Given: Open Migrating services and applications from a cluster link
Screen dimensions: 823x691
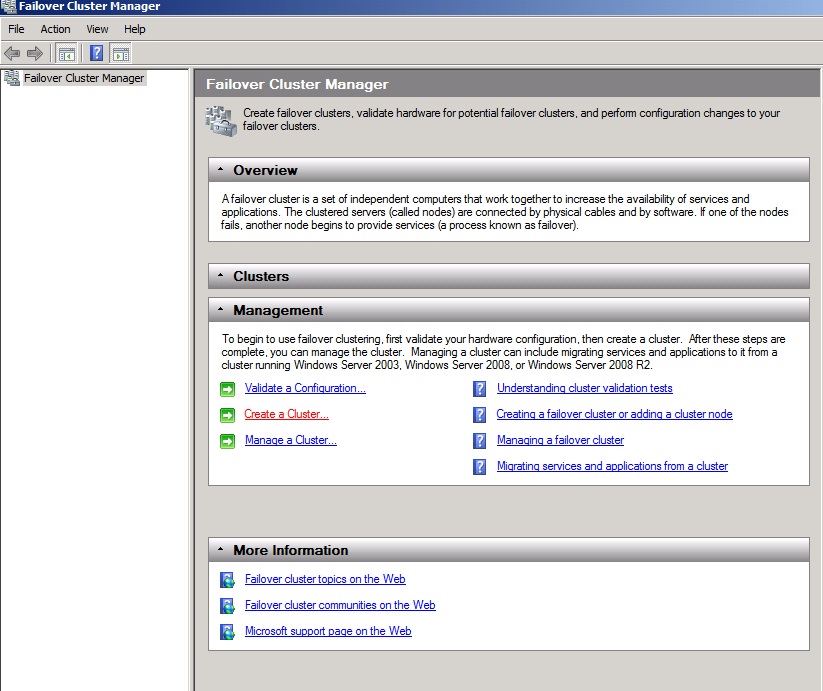Looking at the screenshot, I should click(613, 466).
